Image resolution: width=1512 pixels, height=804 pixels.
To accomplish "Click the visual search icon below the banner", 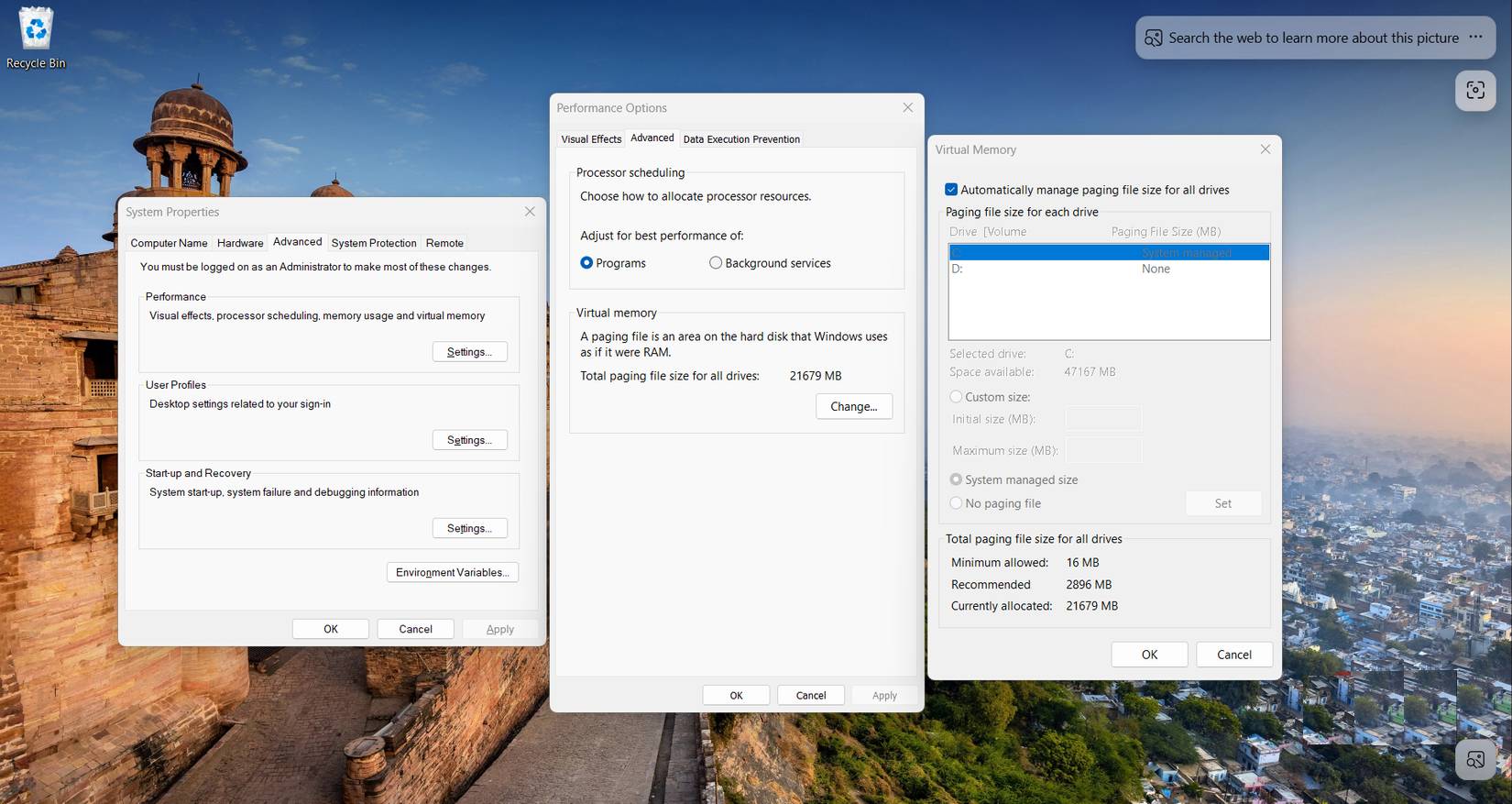I will point(1475,90).
